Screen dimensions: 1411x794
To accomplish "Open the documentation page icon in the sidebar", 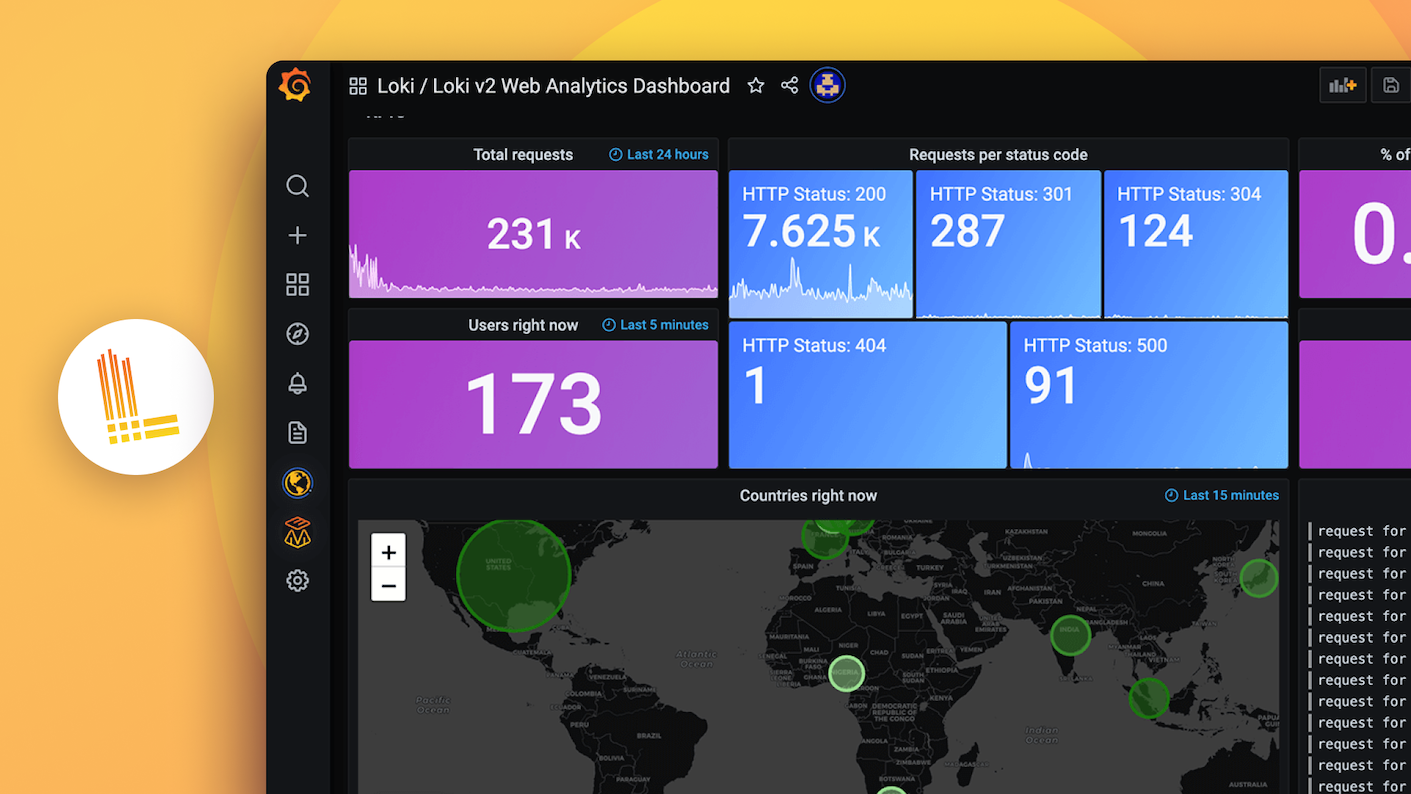I will (x=297, y=432).
